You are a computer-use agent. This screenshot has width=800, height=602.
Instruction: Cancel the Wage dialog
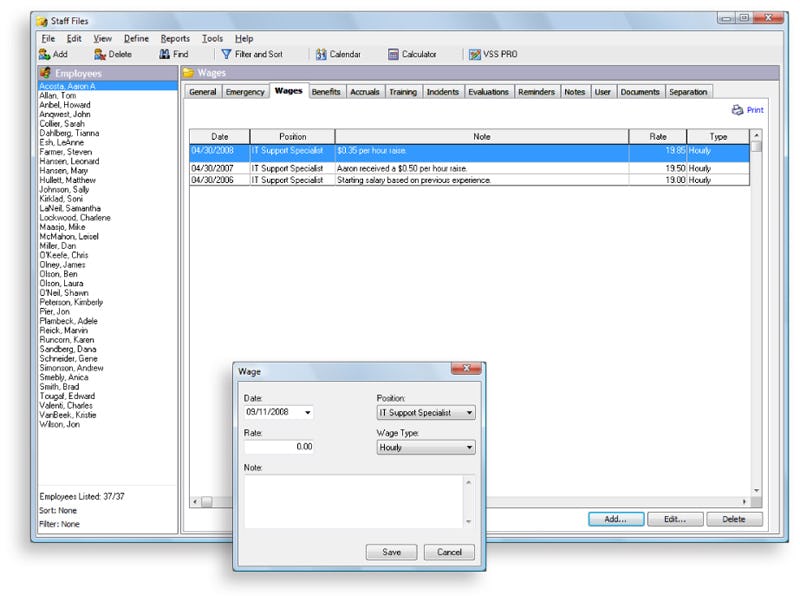(x=449, y=551)
